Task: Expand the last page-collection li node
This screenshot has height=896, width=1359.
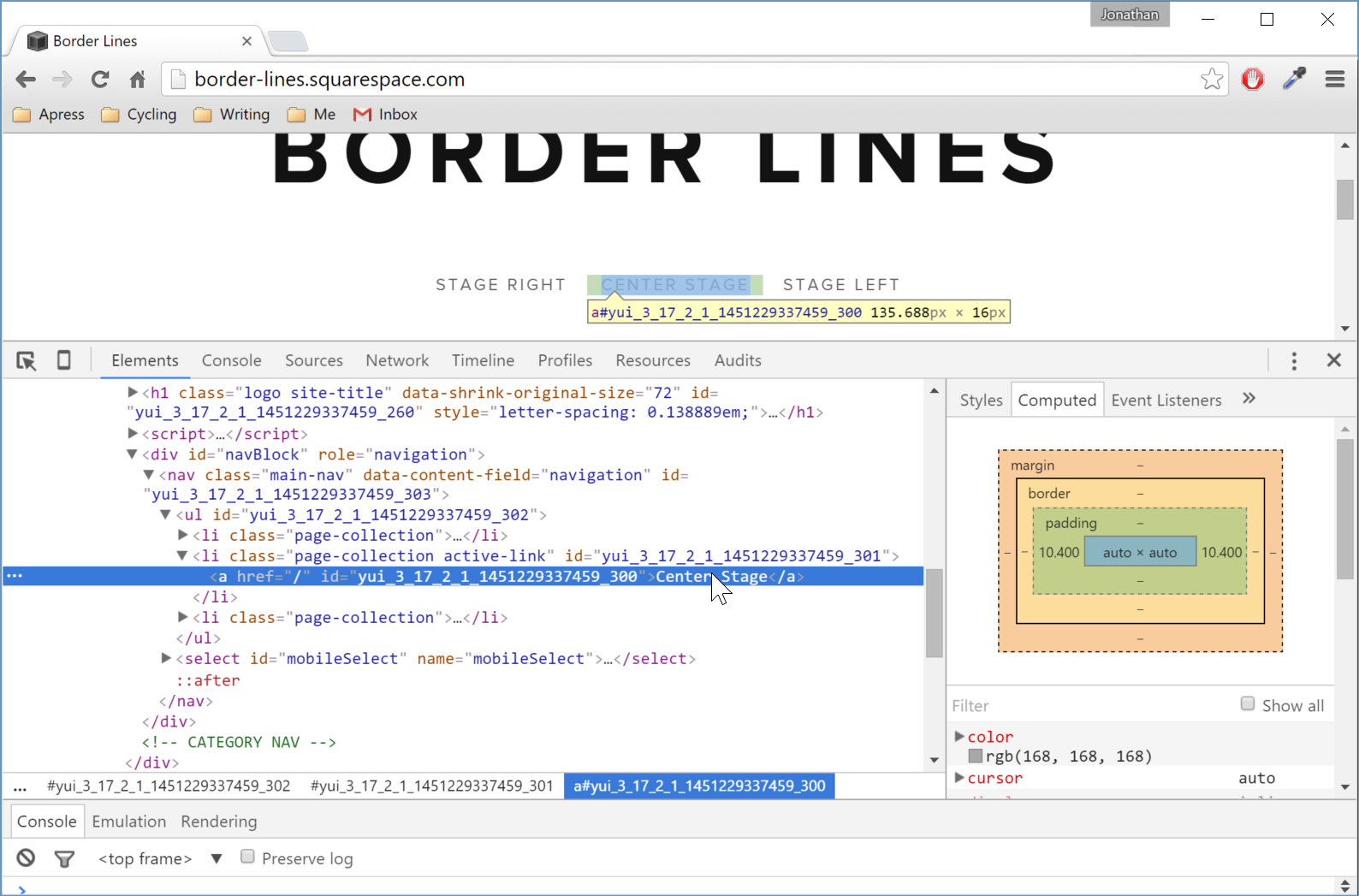Action: pos(183,617)
